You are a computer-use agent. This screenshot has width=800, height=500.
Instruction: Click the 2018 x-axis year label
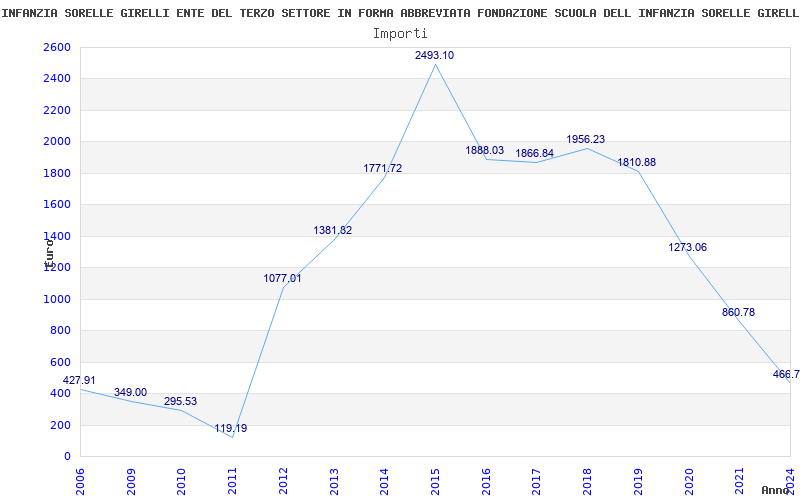pos(587,482)
